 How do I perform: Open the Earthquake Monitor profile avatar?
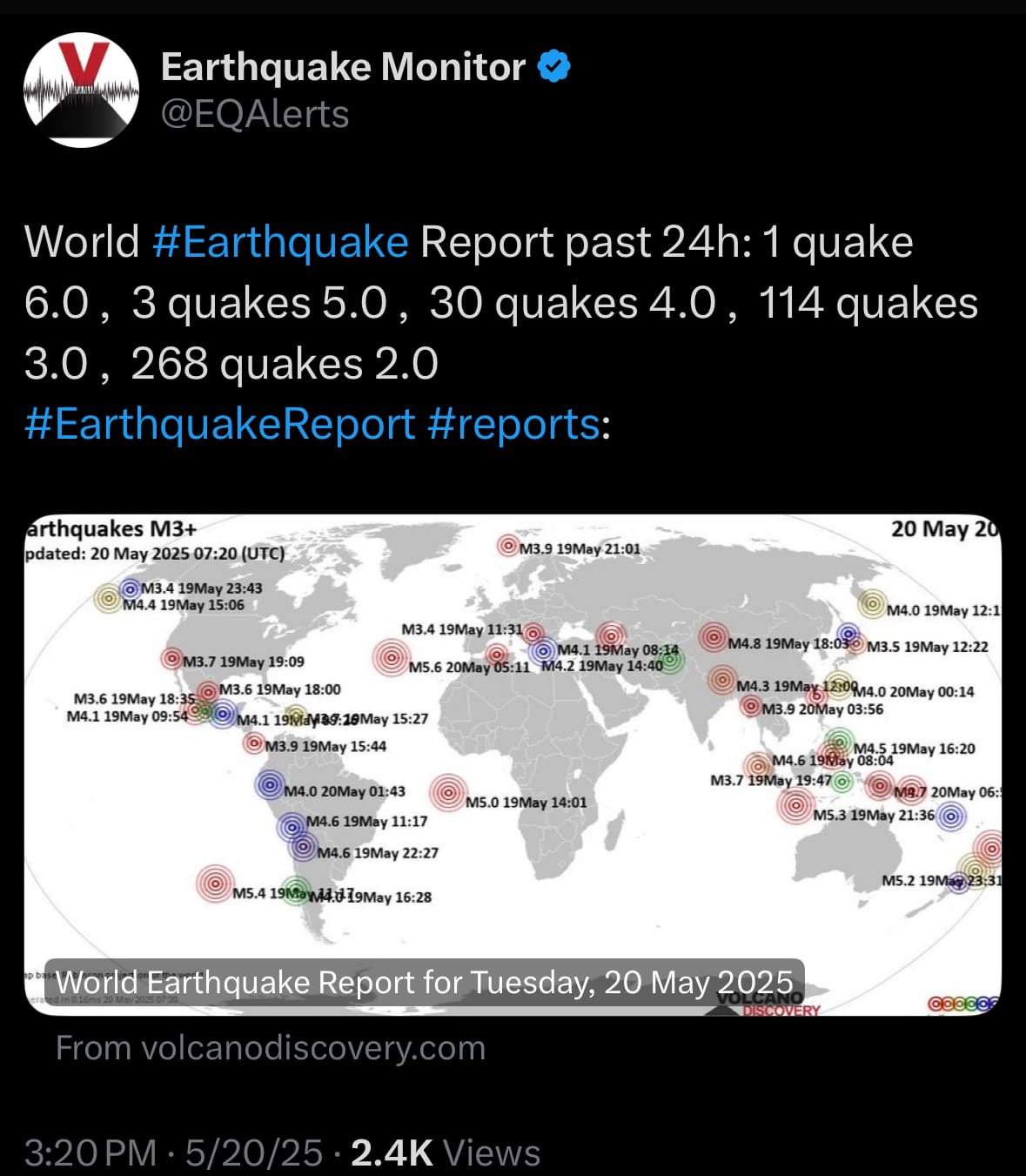(x=81, y=90)
